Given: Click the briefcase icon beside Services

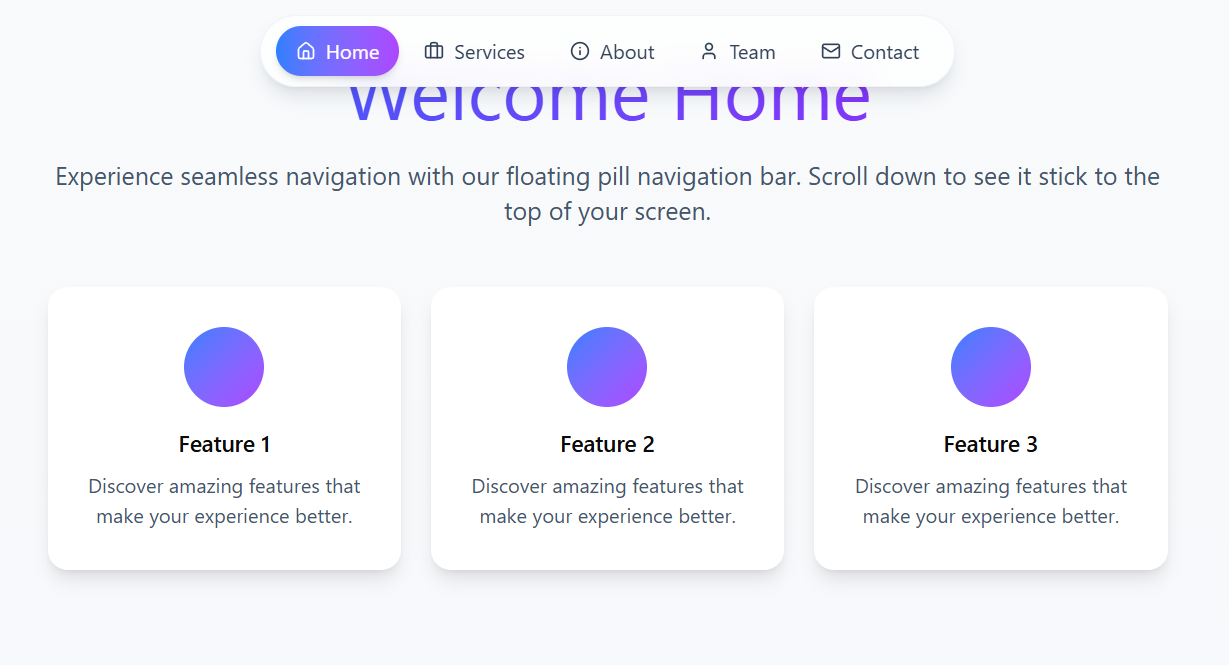Looking at the screenshot, I should (x=434, y=51).
